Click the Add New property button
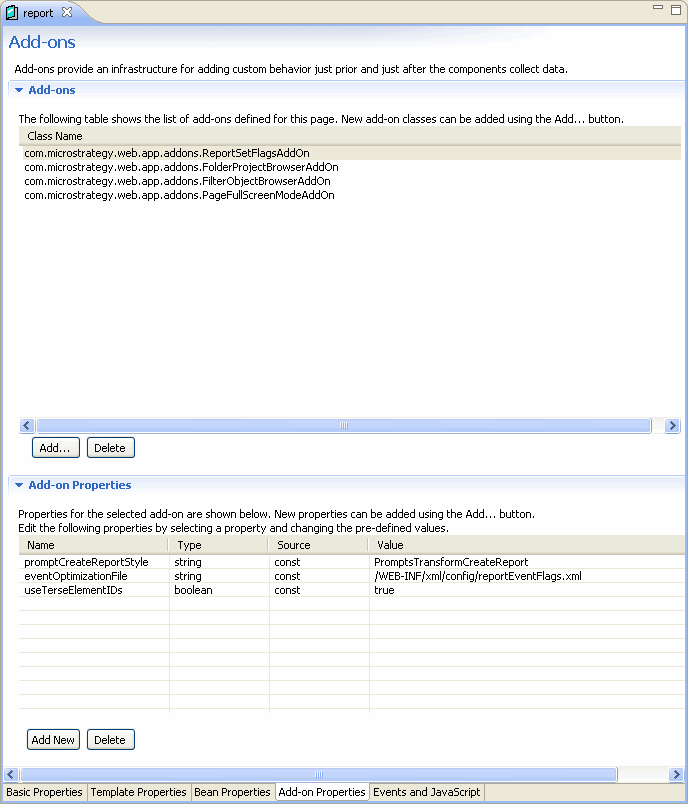 (x=53, y=740)
